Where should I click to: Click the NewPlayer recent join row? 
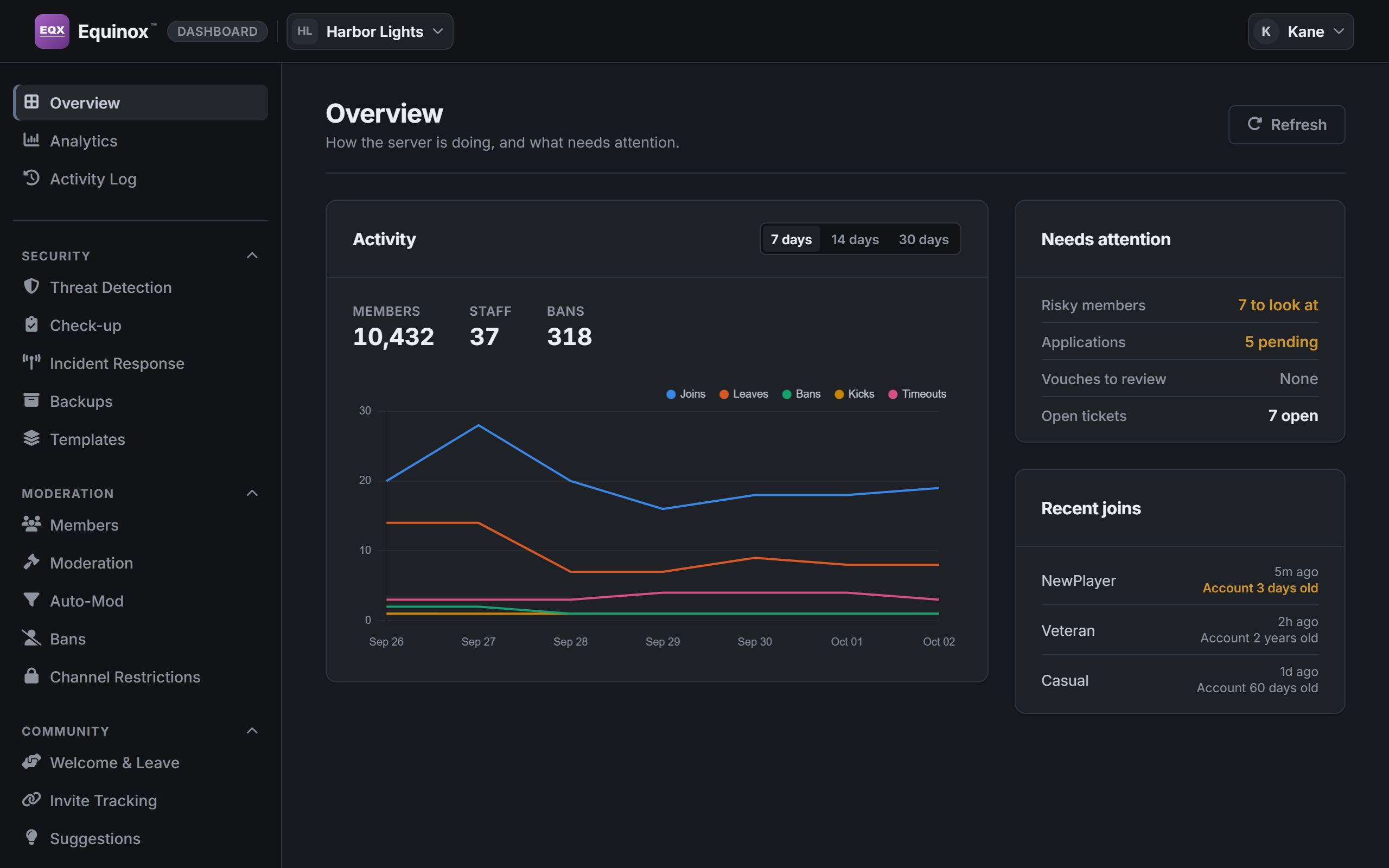coord(1180,580)
